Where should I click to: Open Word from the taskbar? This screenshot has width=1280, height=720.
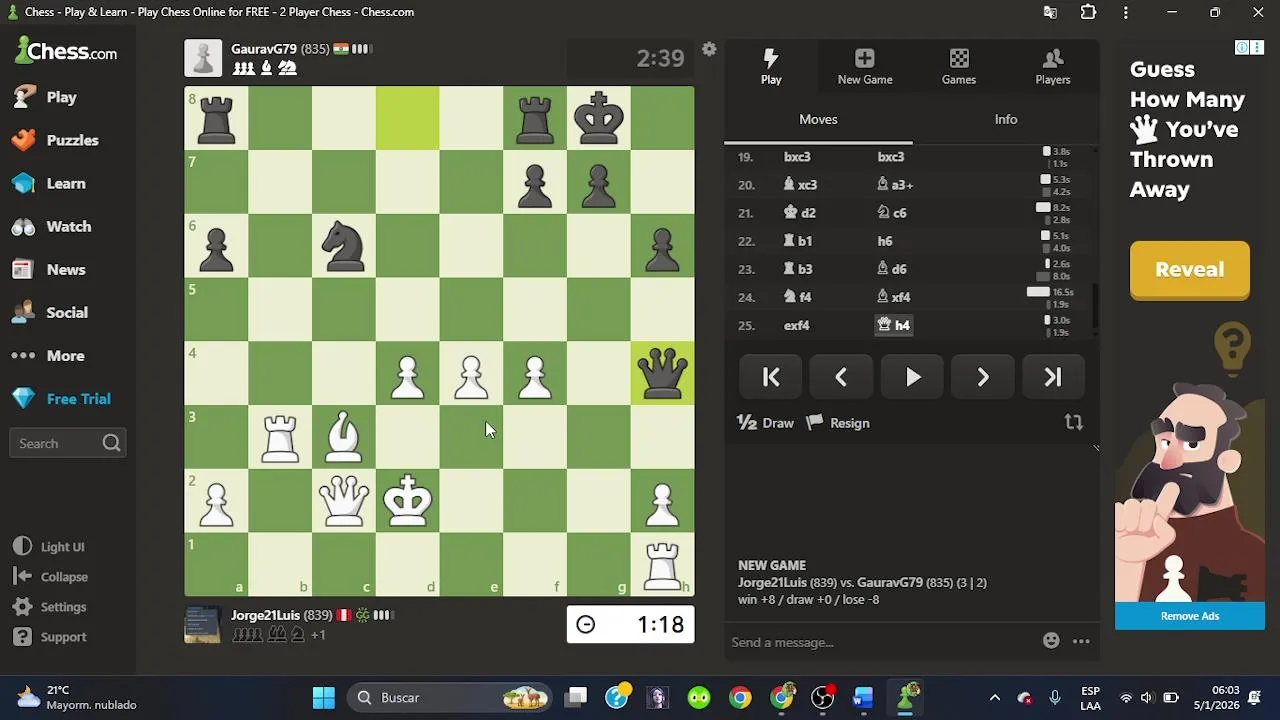863,697
